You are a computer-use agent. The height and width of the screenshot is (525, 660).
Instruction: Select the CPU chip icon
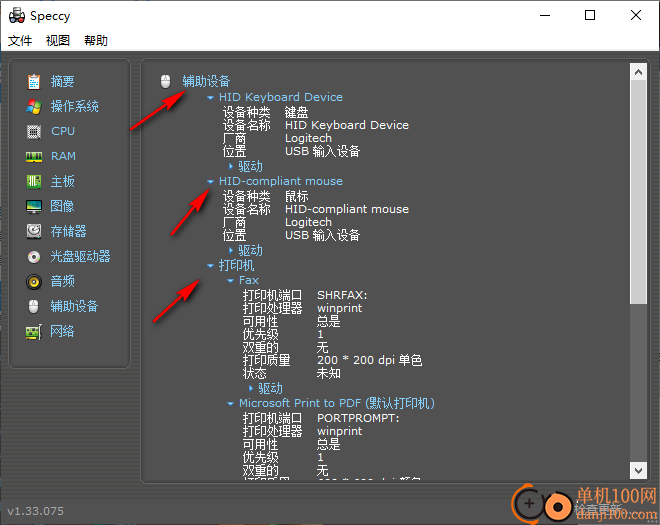pos(34,132)
